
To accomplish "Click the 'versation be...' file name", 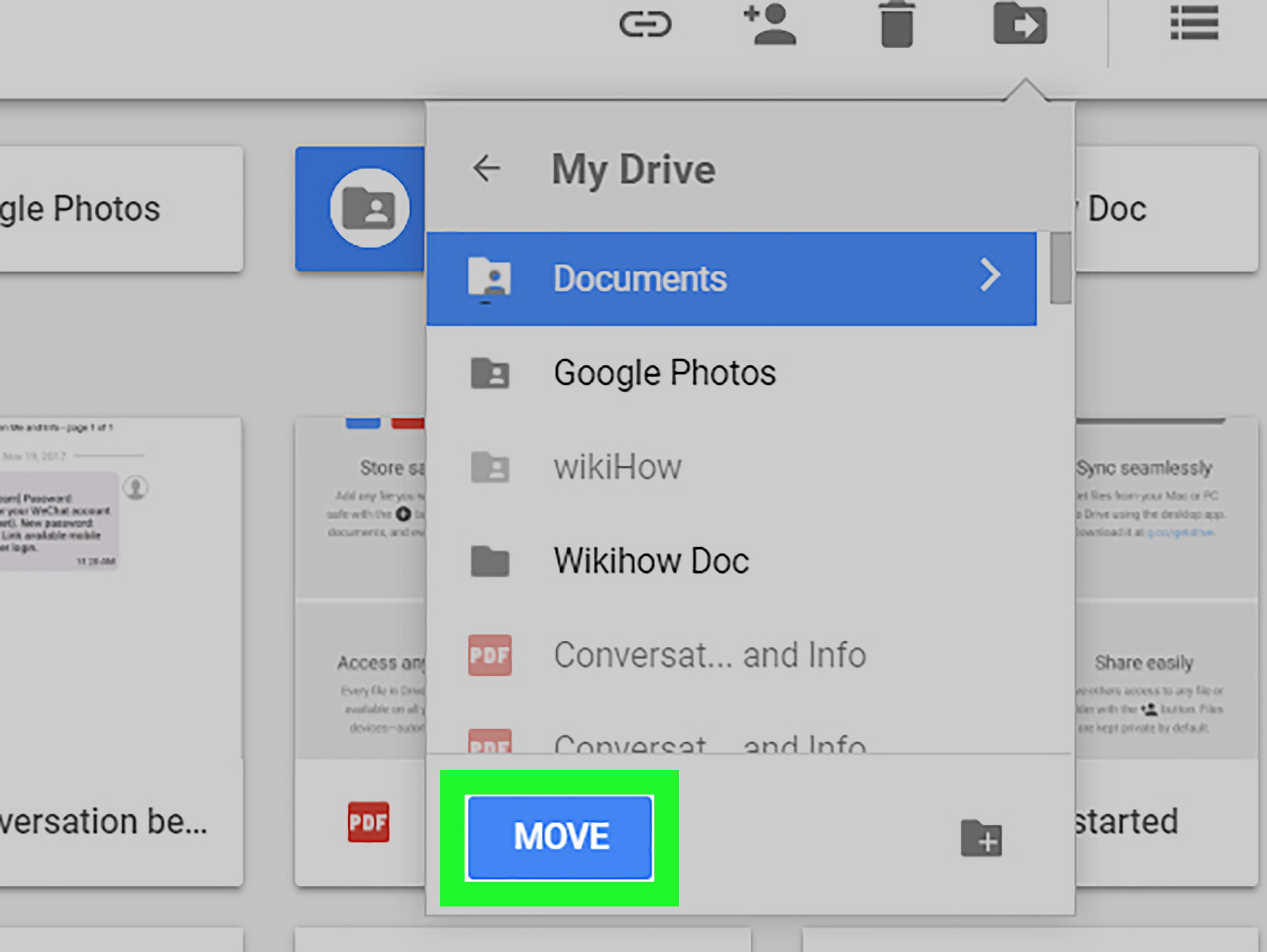I will point(103,822).
